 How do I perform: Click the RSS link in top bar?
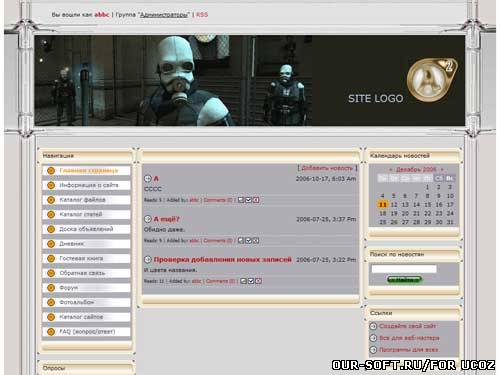(202, 15)
